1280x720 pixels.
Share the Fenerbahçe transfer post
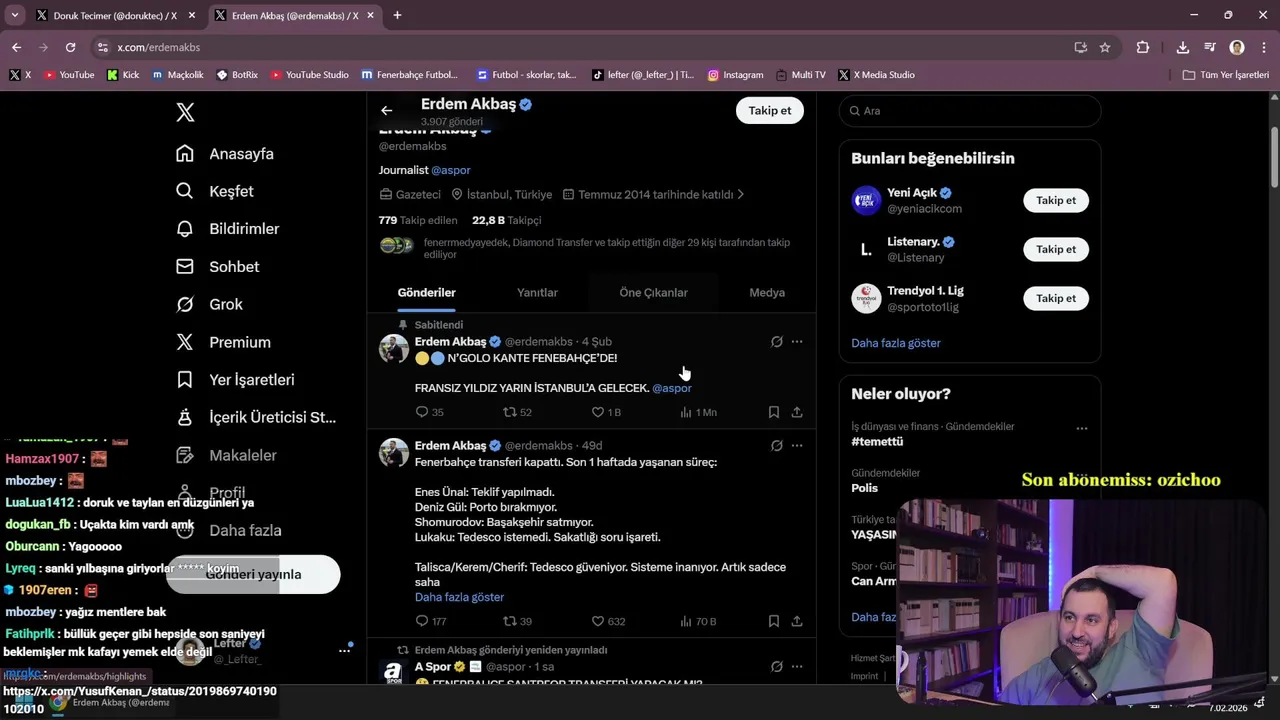point(797,621)
